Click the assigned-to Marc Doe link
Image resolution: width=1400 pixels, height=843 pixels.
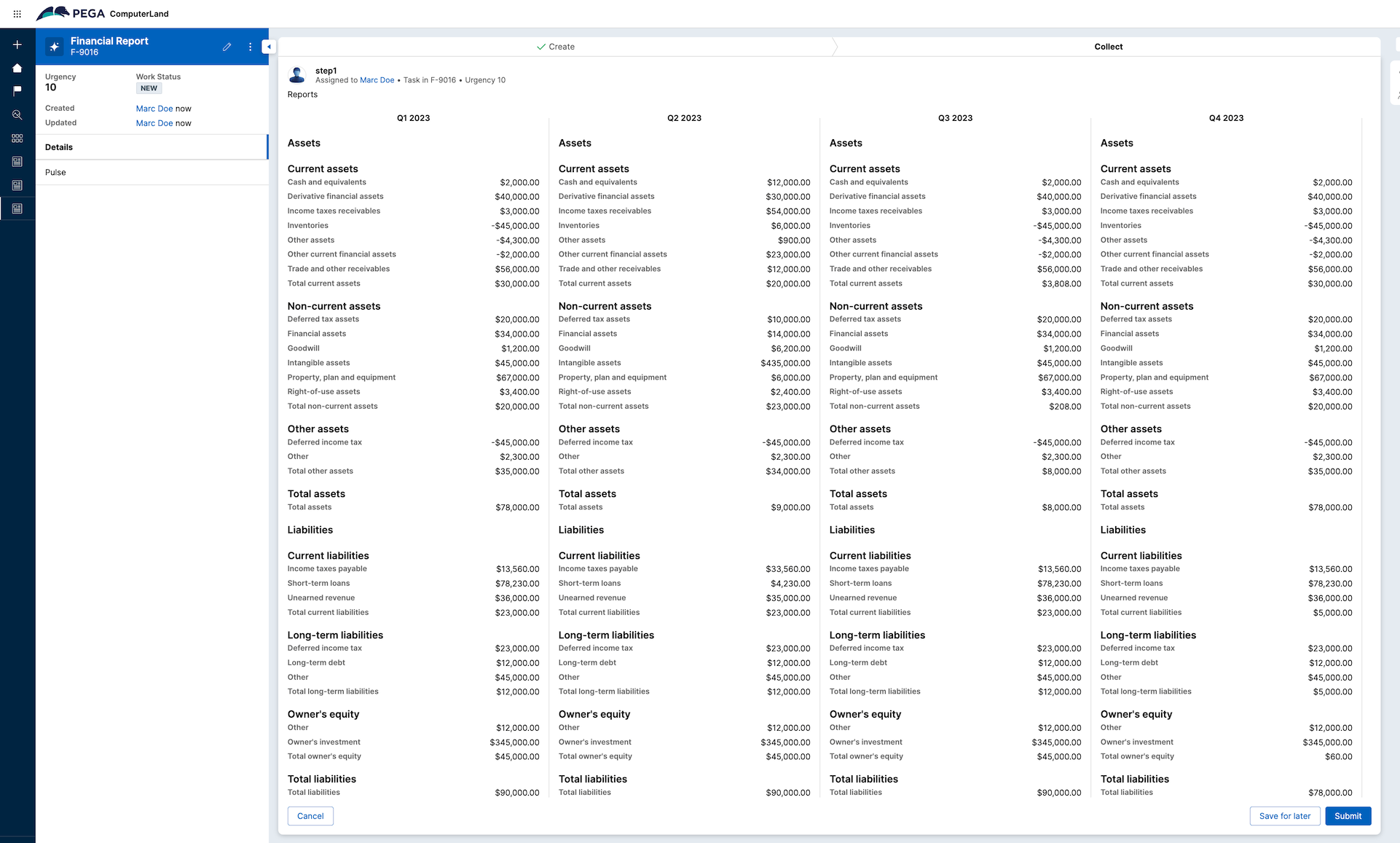click(377, 80)
